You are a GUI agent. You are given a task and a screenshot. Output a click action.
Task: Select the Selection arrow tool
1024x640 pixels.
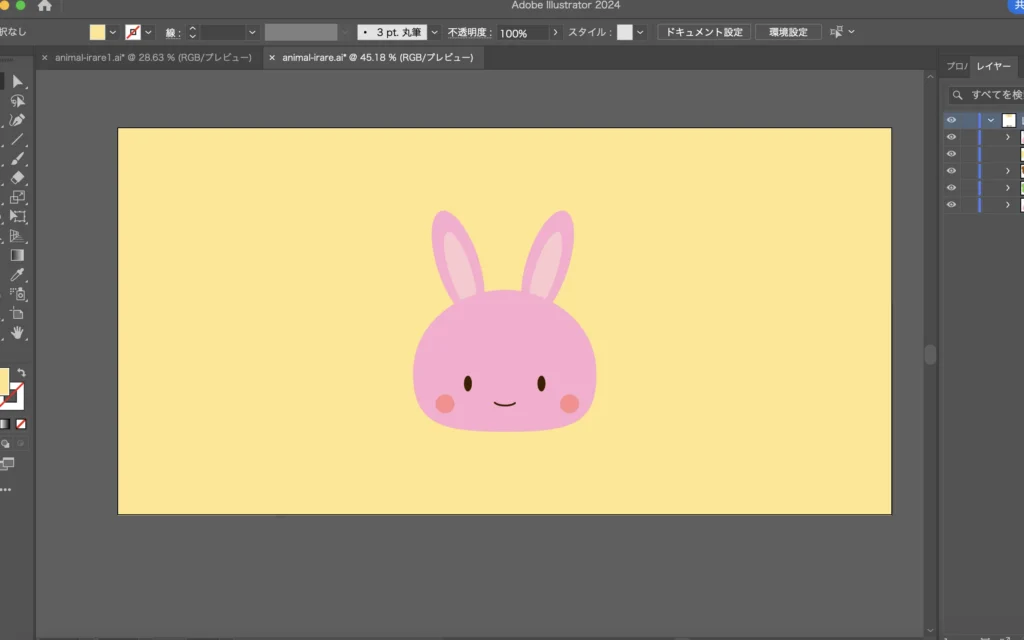(x=17, y=81)
